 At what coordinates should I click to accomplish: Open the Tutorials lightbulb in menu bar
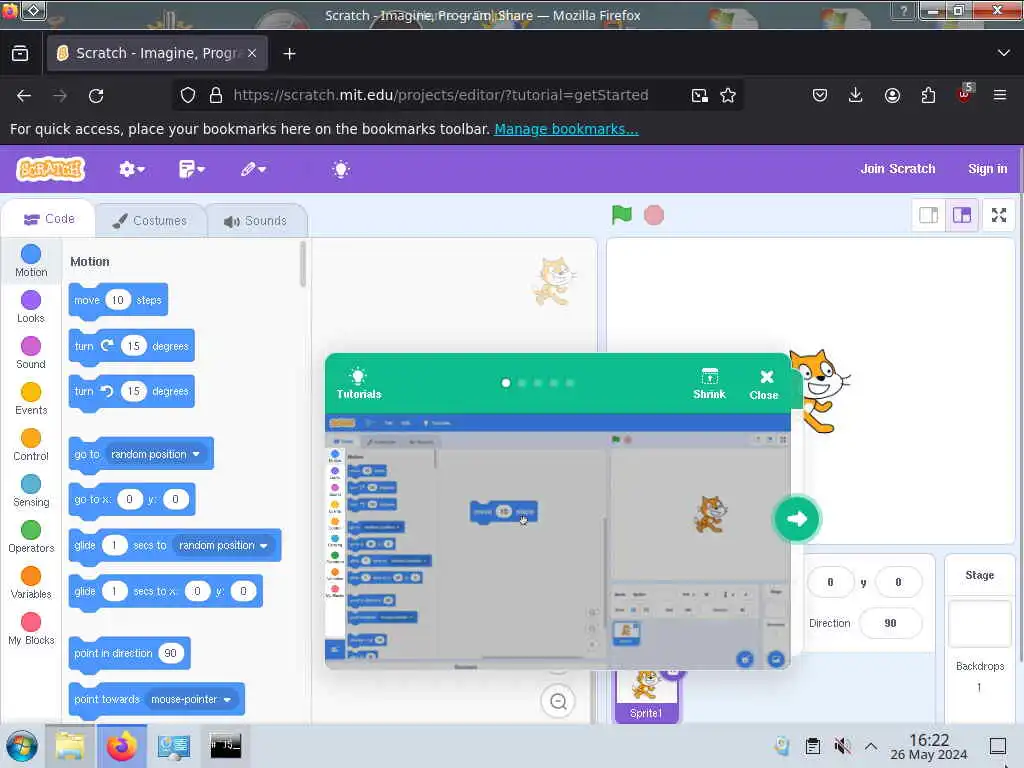click(340, 169)
